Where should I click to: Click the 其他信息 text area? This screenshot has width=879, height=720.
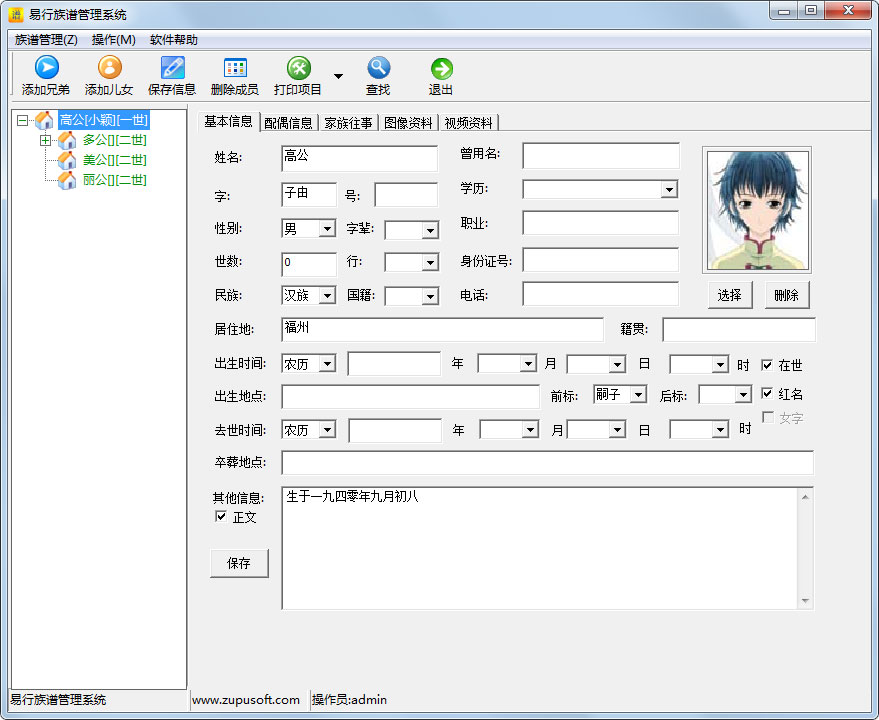pos(539,548)
